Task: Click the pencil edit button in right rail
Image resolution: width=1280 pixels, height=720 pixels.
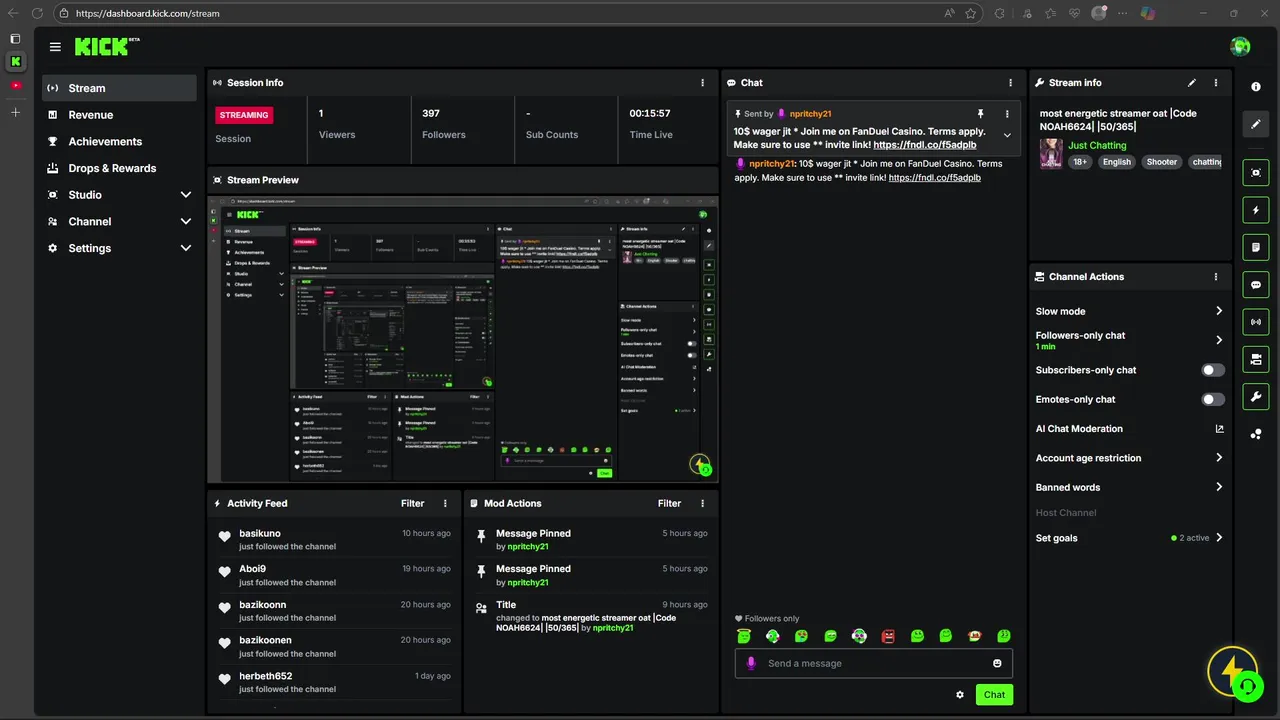Action: [x=1256, y=124]
